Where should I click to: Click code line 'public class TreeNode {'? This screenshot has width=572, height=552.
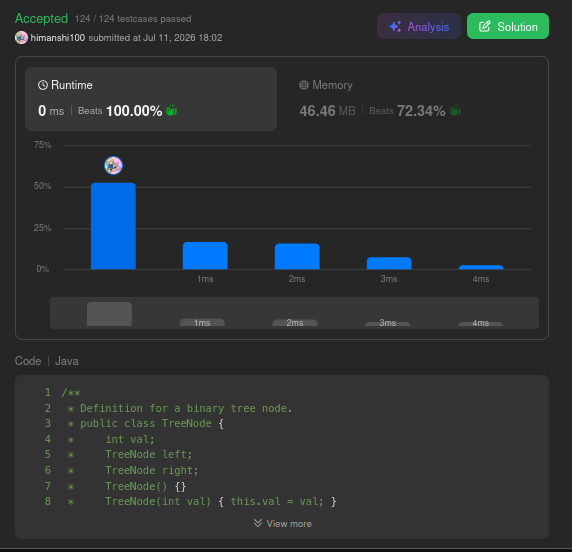[152, 423]
